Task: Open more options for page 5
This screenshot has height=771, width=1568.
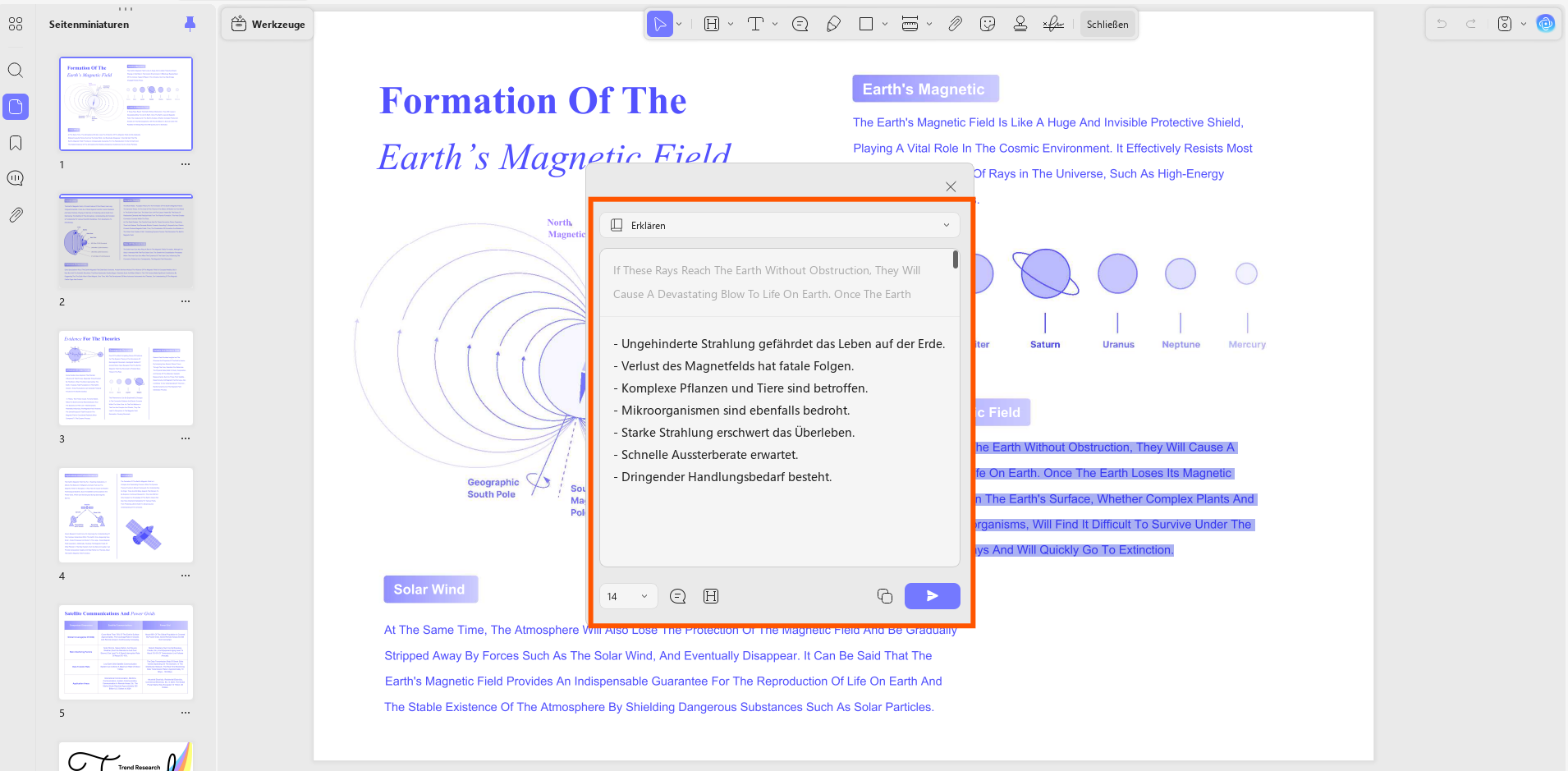Action: [x=186, y=713]
